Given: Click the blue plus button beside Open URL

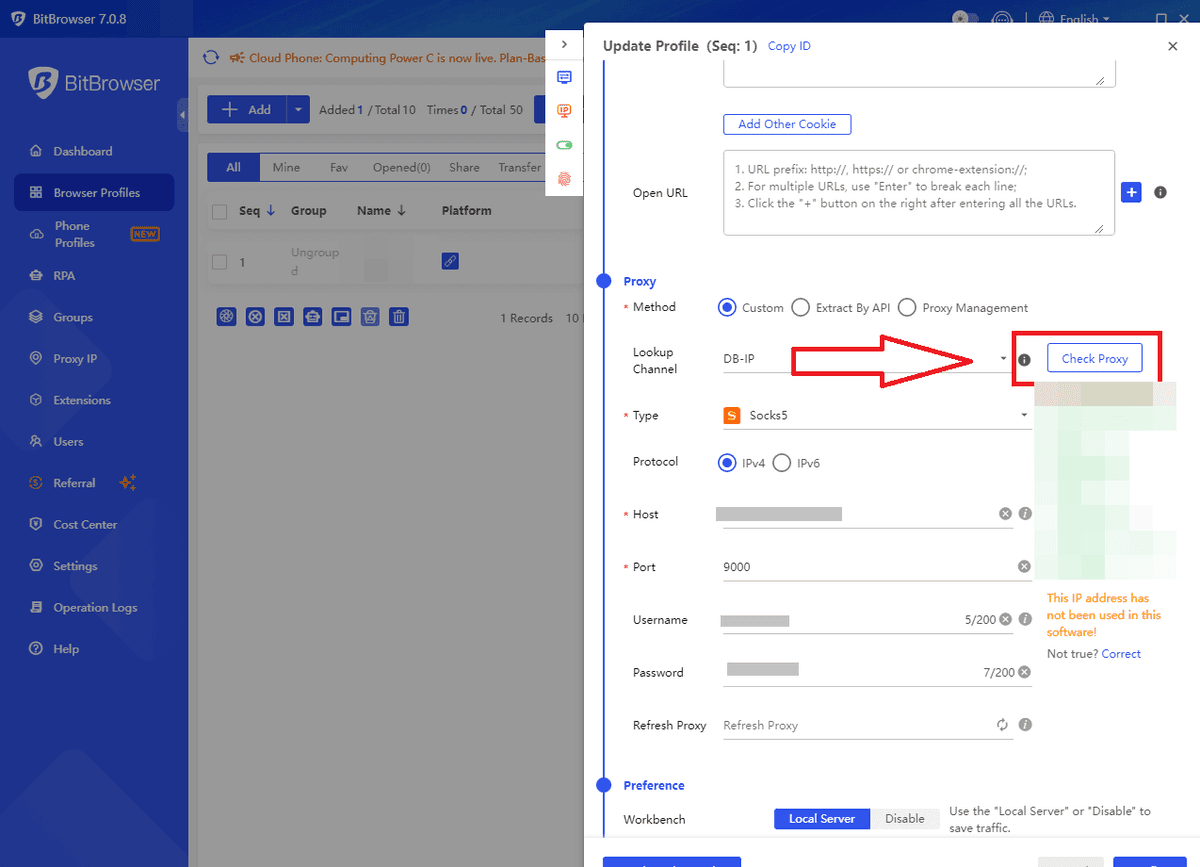Looking at the screenshot, I should point(1131,192).
